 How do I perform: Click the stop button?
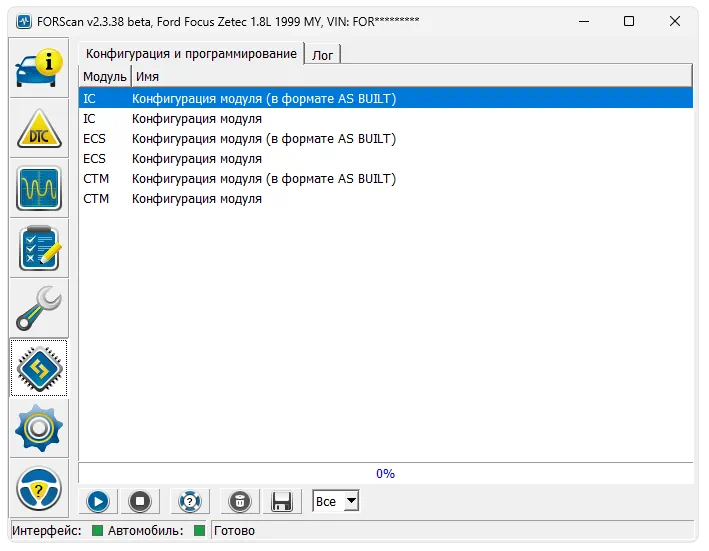coord(140,501)
